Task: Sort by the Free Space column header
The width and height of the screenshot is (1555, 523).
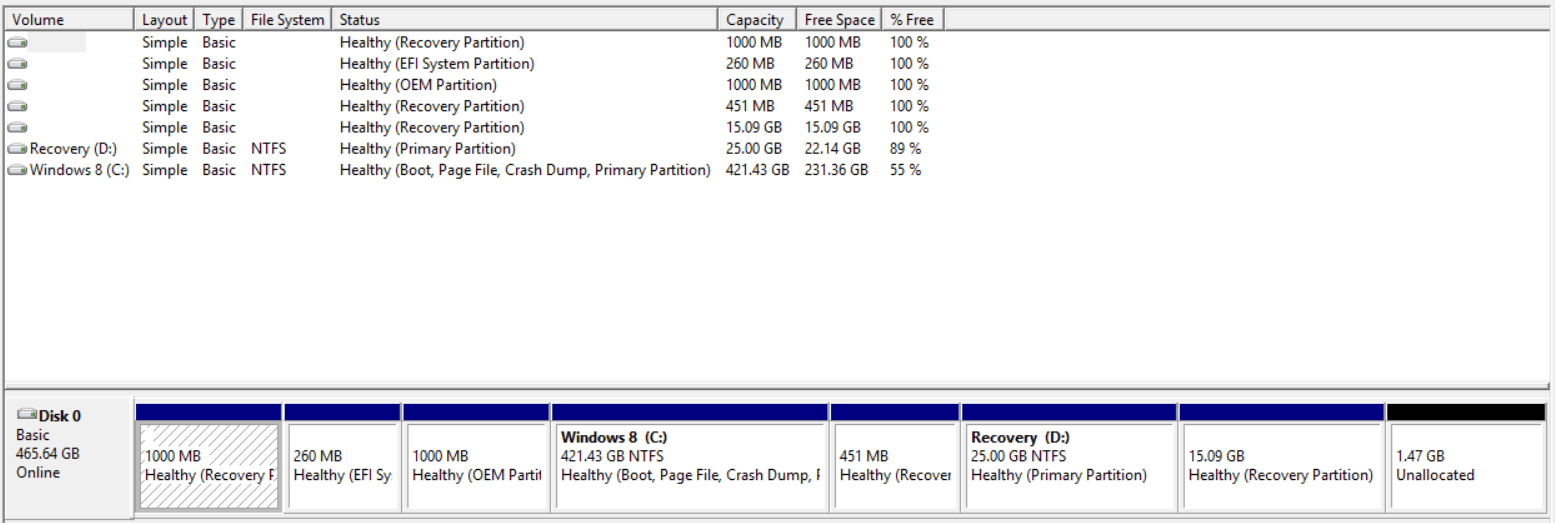Action: pyautogui.click(x=839, y=19)
